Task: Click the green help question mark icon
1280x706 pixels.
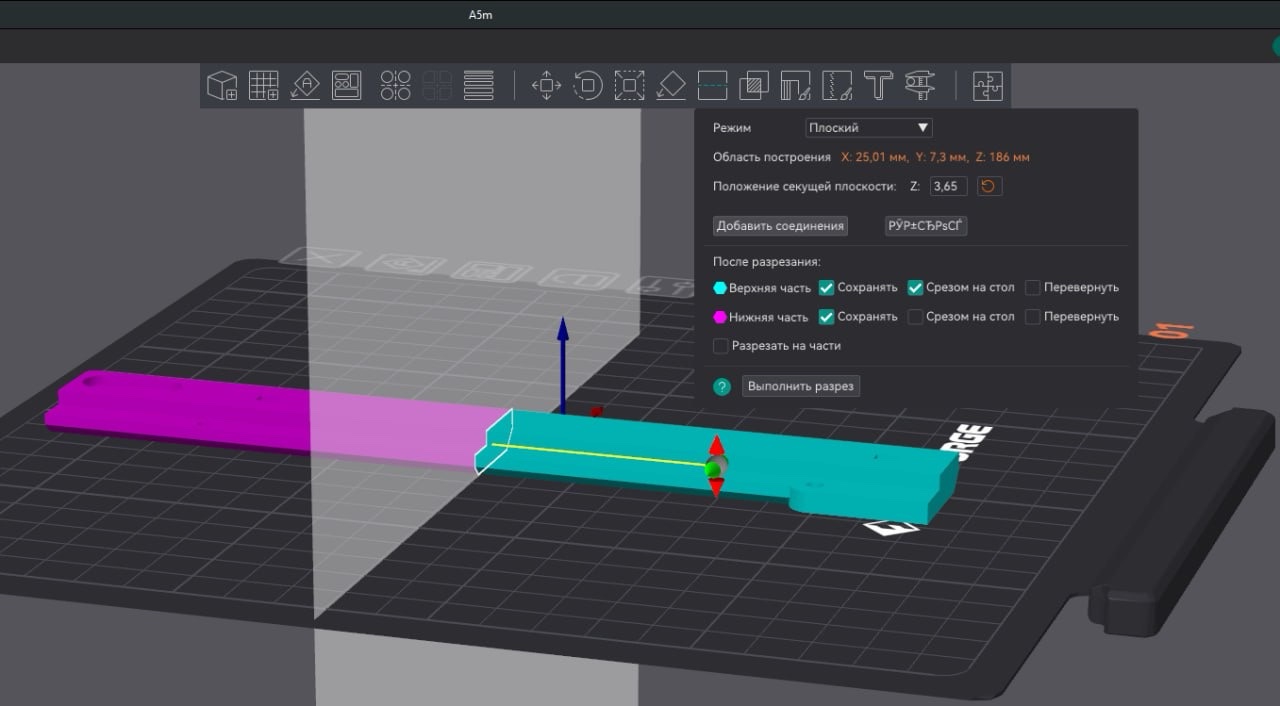Action: [x=722, y=387]
